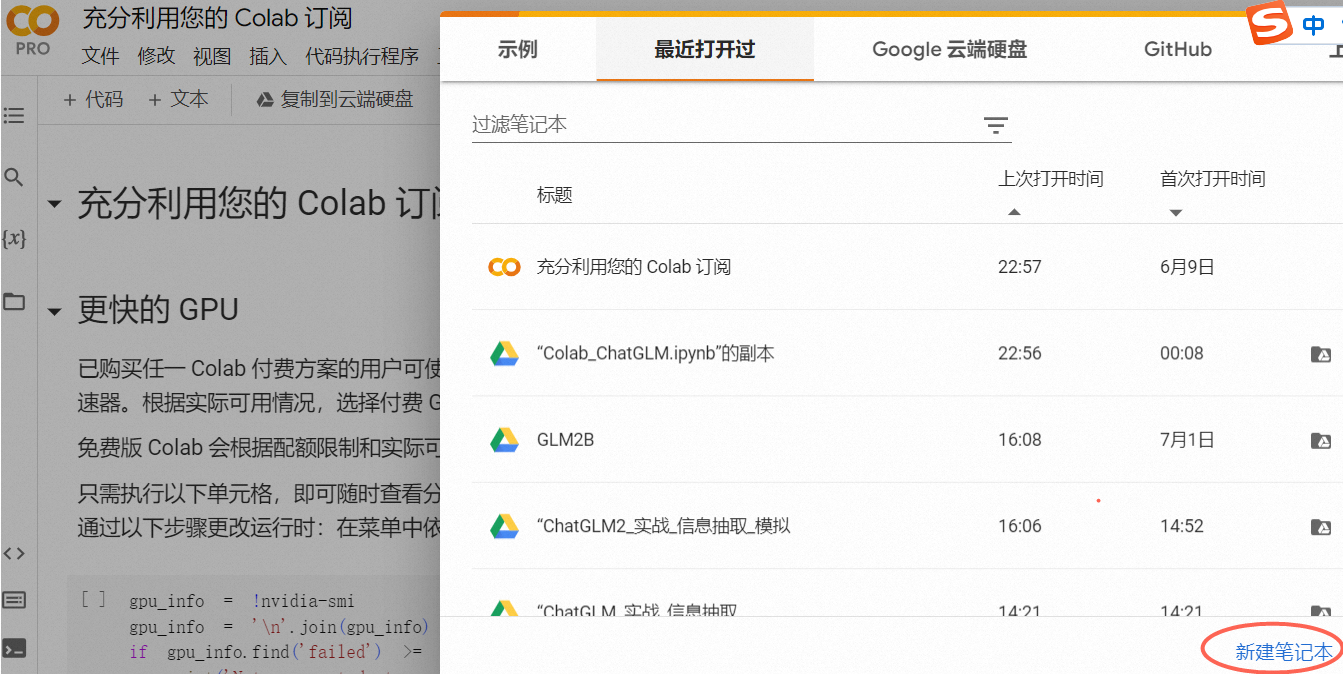
Task: Click the 16:08 last-opened time
Action: pos(1020,440)
